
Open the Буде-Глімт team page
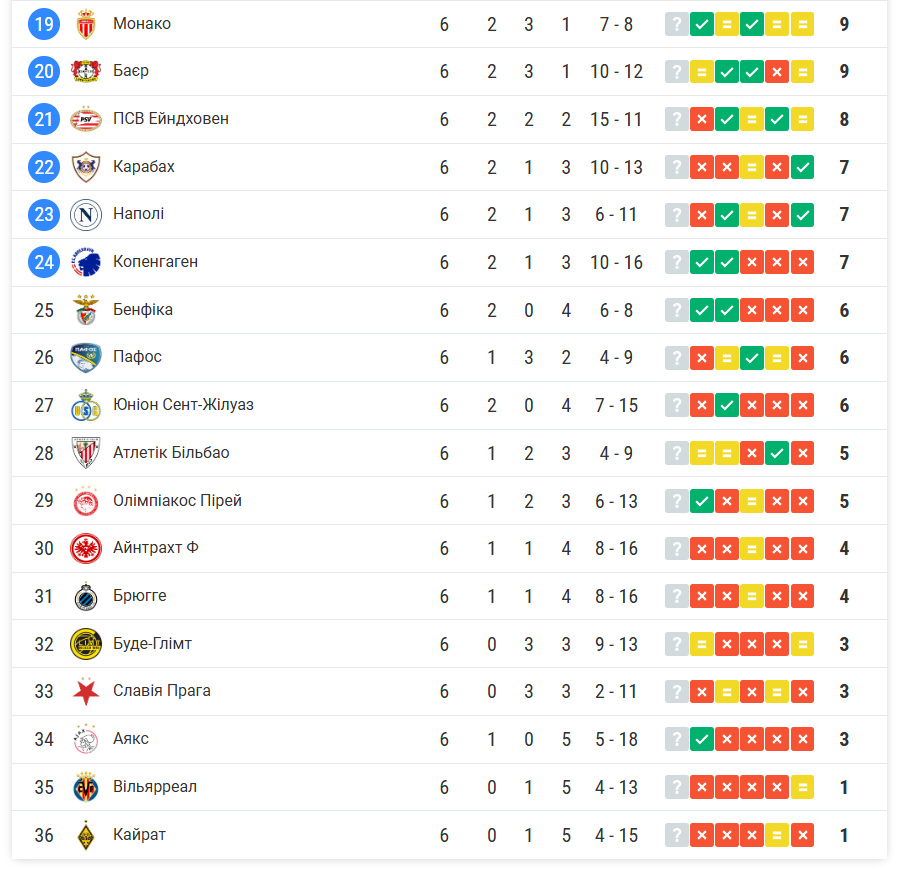point(152,644)
